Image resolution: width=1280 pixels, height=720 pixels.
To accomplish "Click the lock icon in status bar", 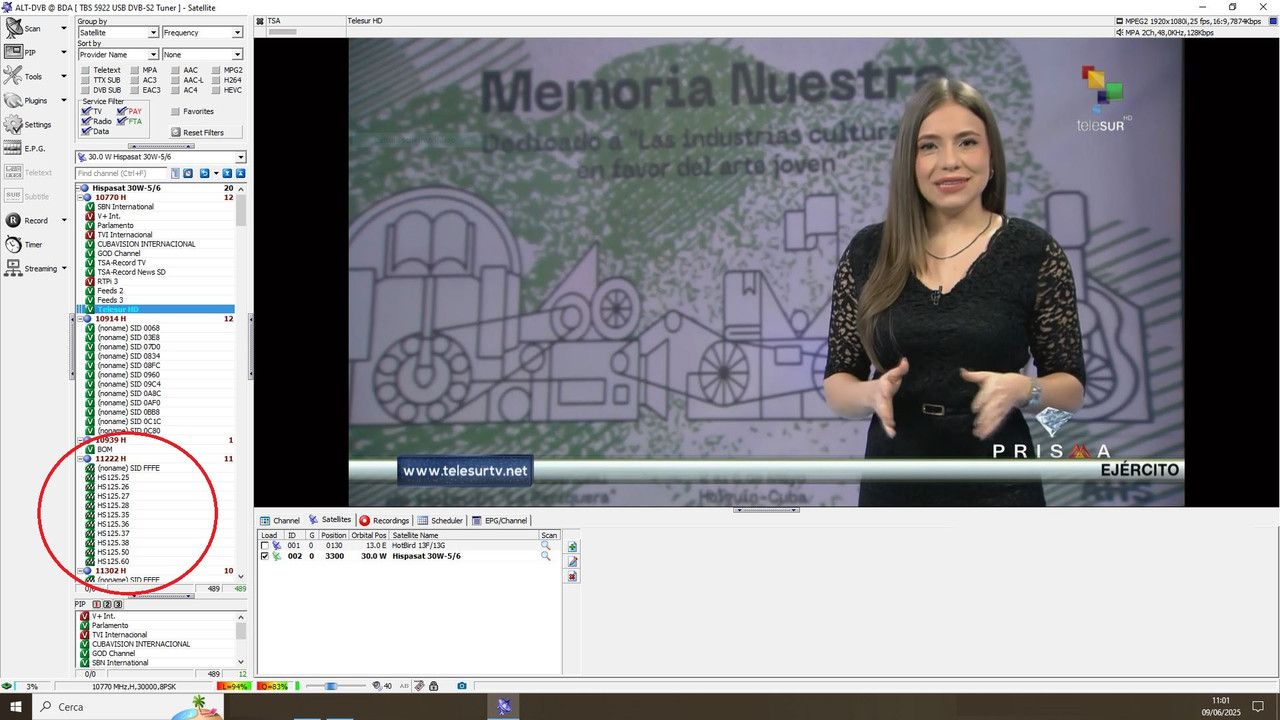I will pyautogui.click(x=435, y=686).
